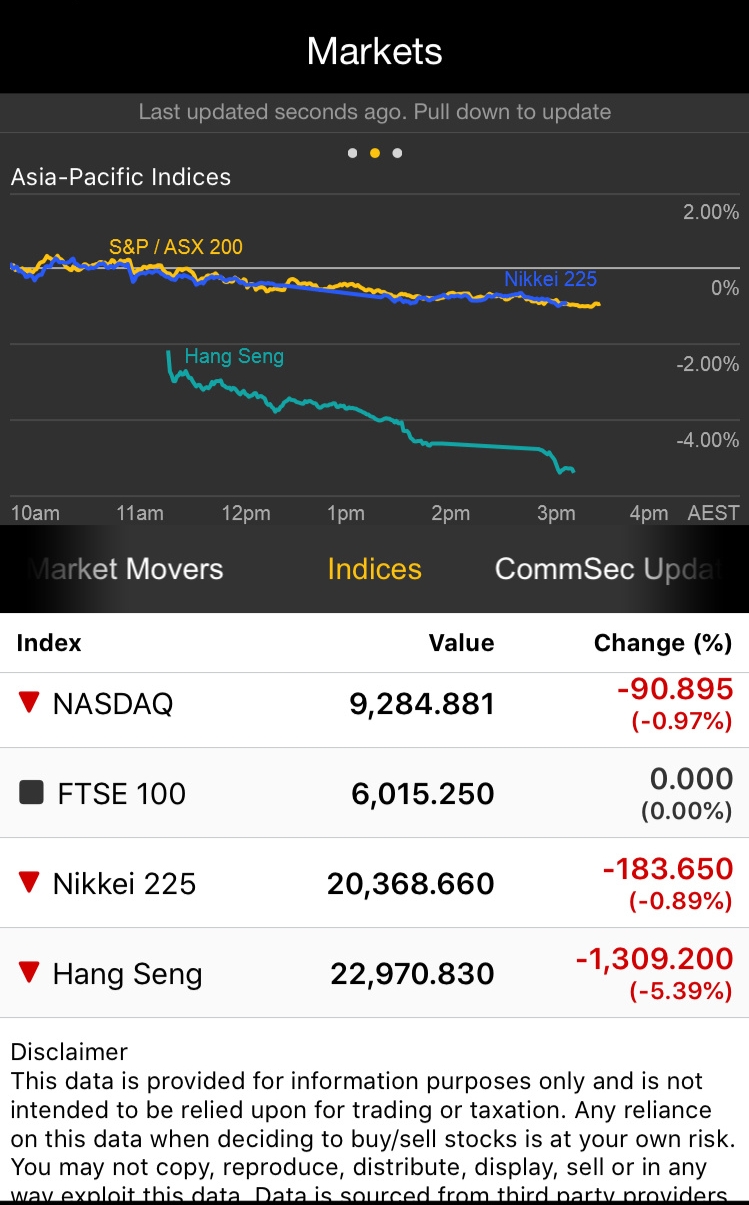Select the Indices tab
Viewport: 749px width, 1205px height.
pyautogui.click(x=374, y=569)
